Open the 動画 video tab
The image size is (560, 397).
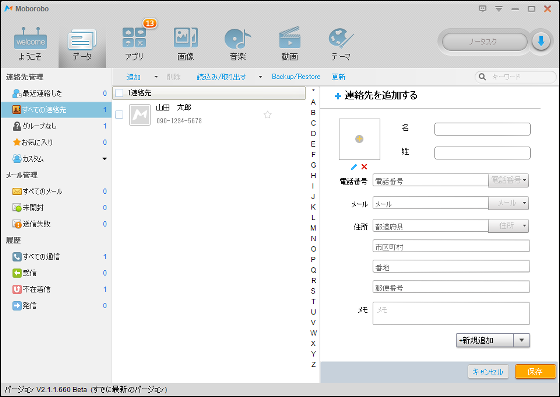pyautogui.click(x=290, y=44)
